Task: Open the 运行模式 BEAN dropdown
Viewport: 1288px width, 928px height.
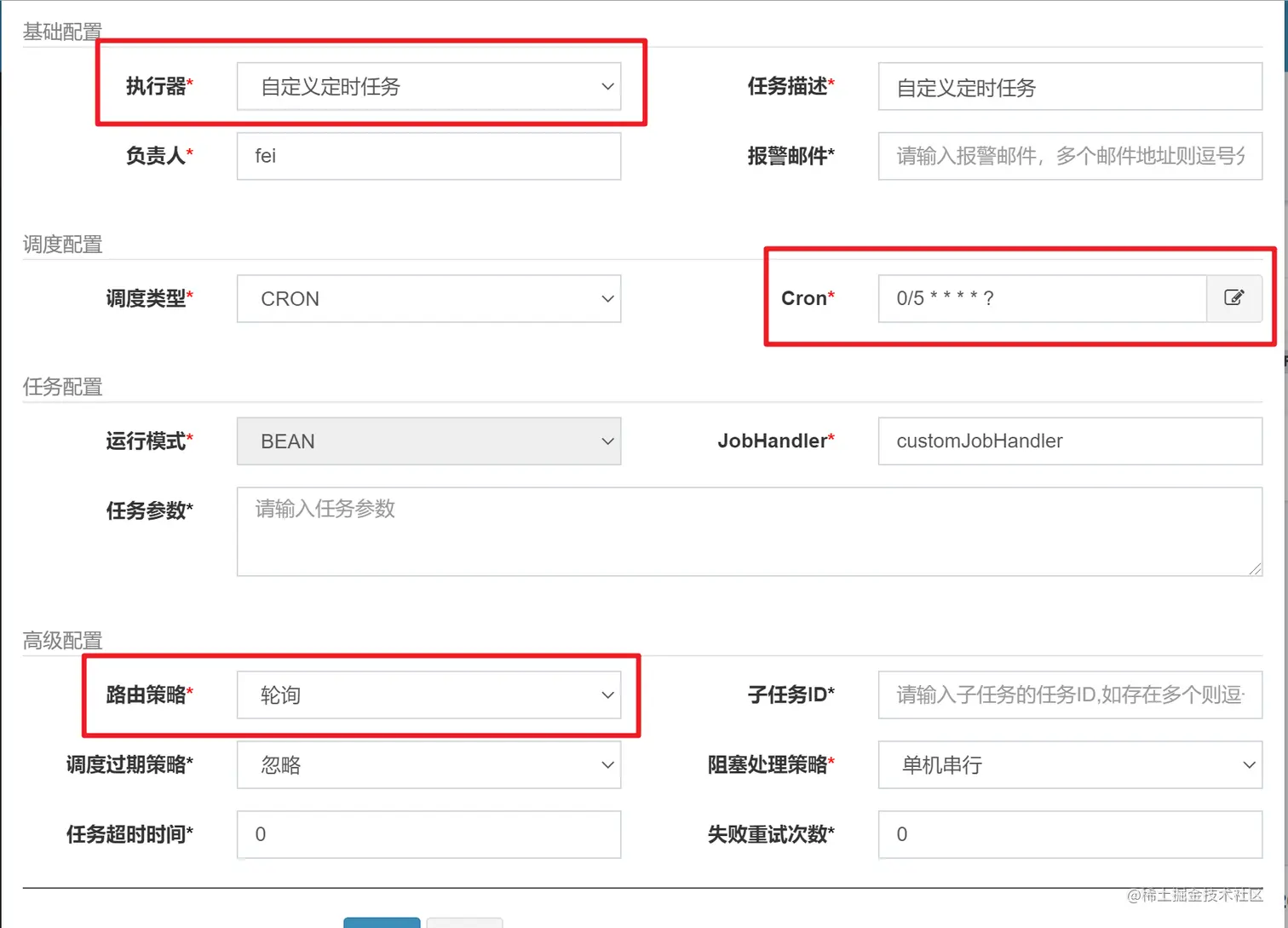Action: (x=428, y=441)
